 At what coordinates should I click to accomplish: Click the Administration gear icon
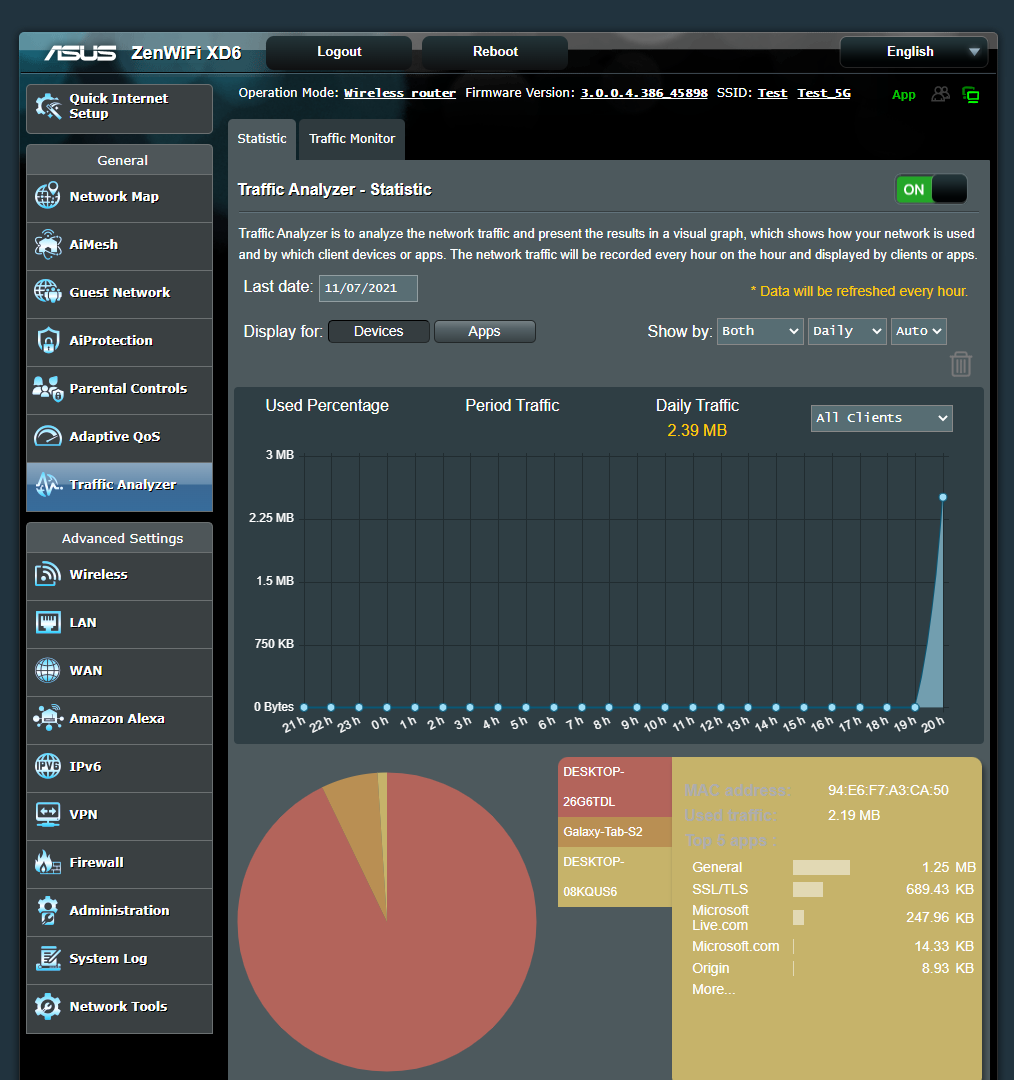(48, 910)
